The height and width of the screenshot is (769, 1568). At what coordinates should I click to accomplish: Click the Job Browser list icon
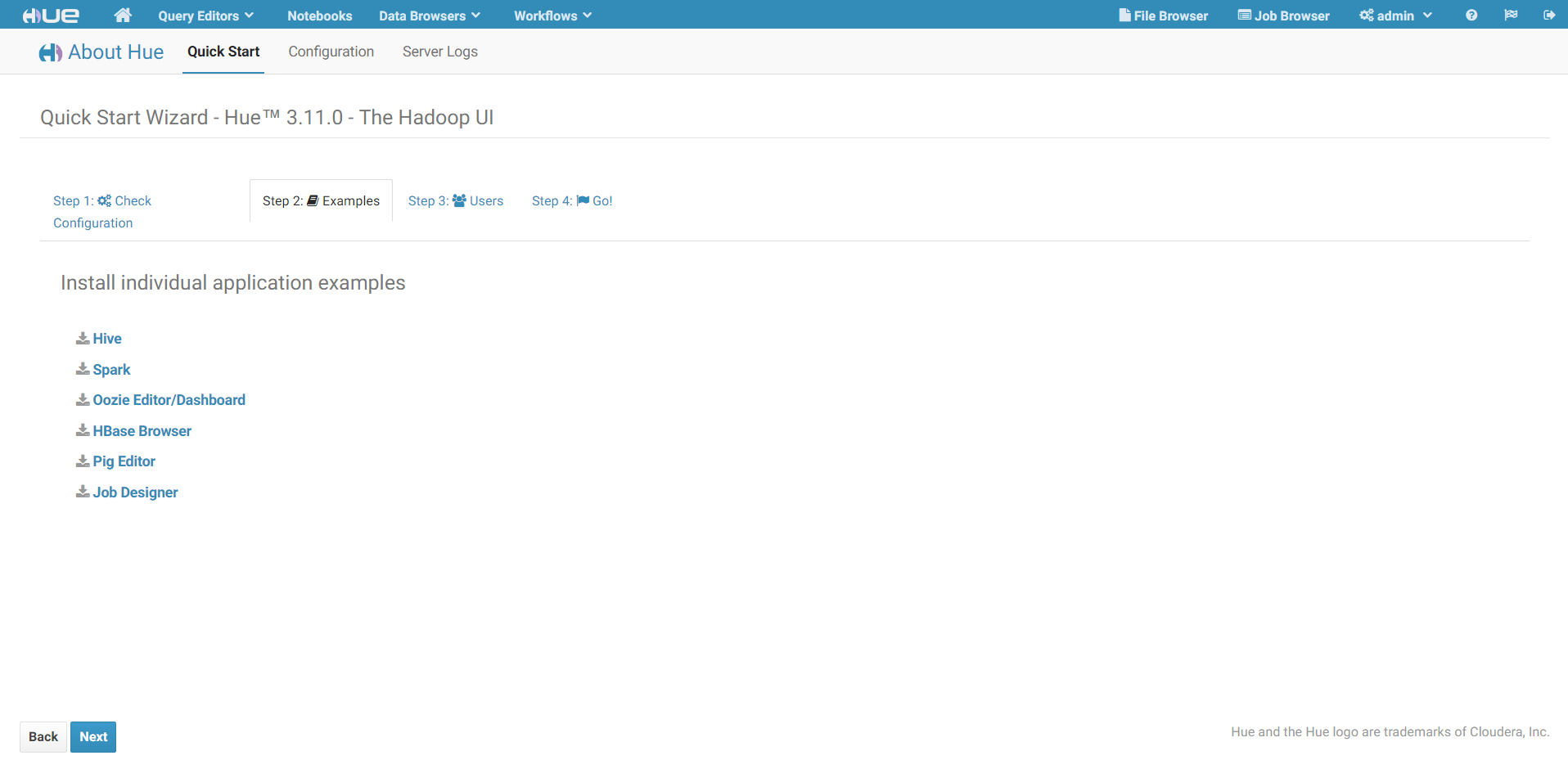click(x=1245, y=15)
